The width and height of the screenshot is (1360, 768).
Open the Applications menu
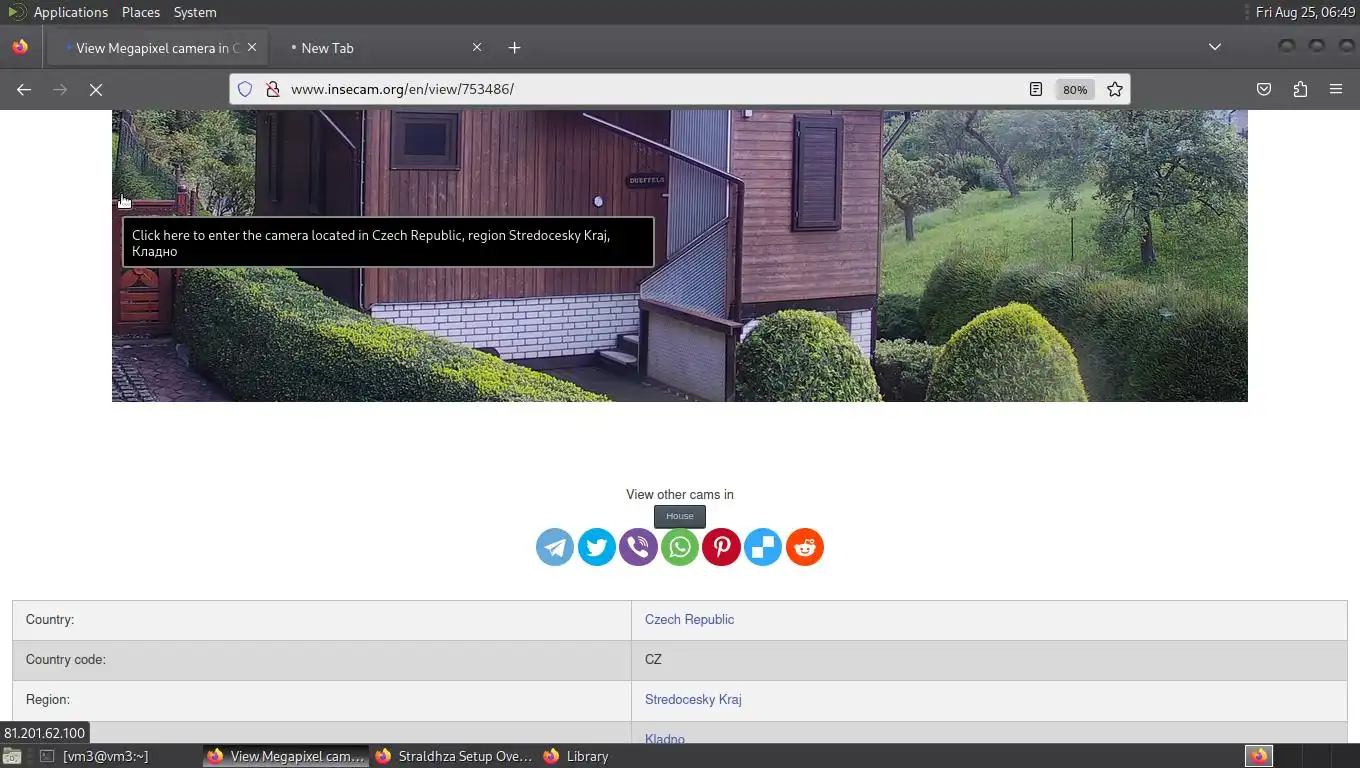tap(58, 12)
